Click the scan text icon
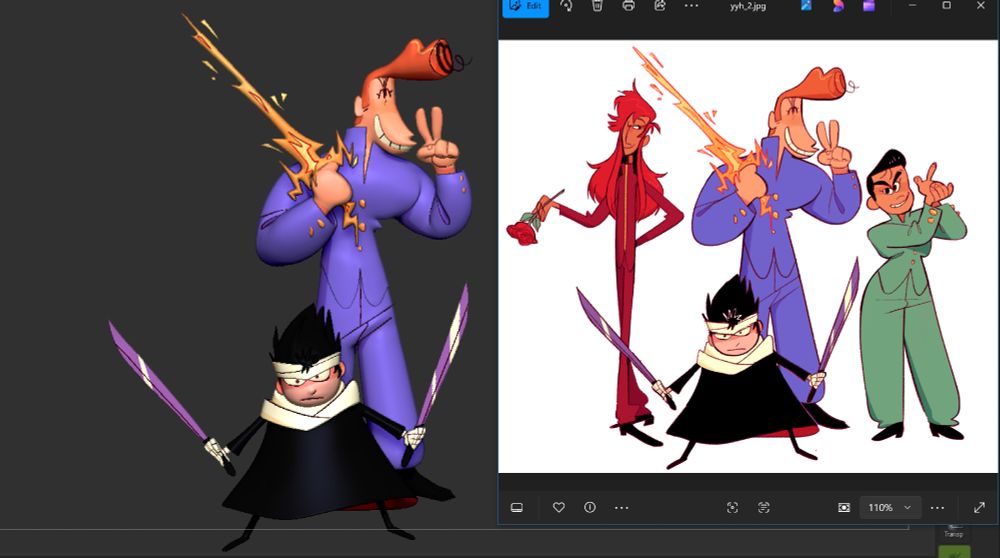1000x558 pixels. pyautogui.click(x=763, y=508)
